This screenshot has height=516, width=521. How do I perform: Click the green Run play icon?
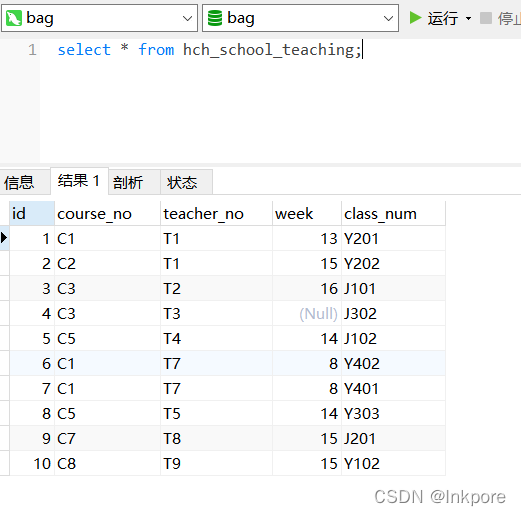(x=416, y=18)
